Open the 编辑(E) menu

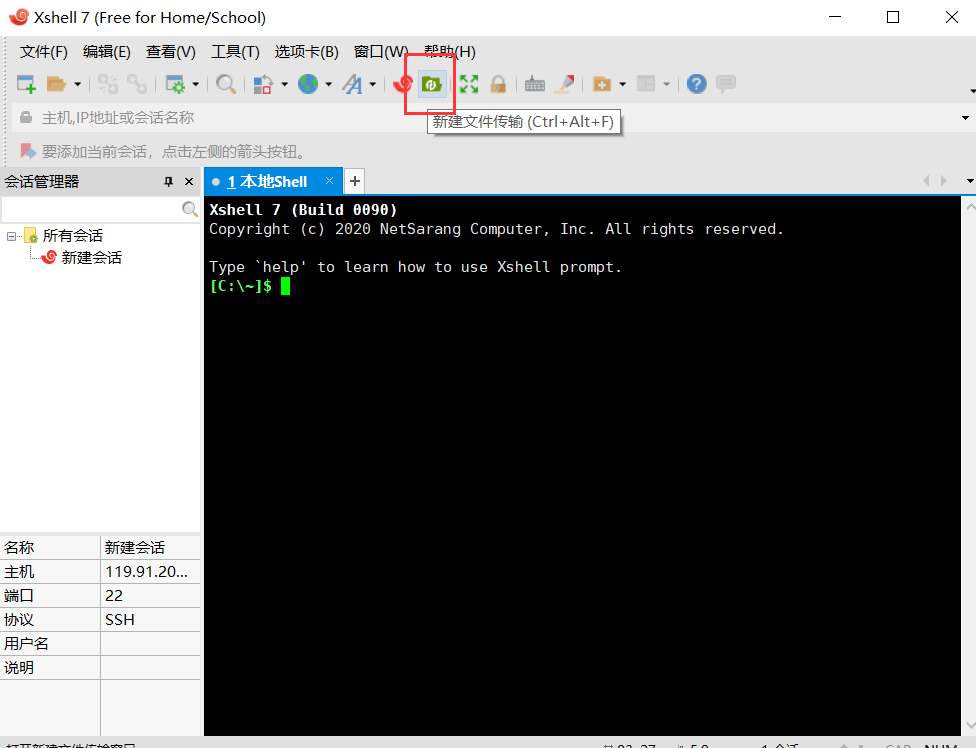point(106,52)
